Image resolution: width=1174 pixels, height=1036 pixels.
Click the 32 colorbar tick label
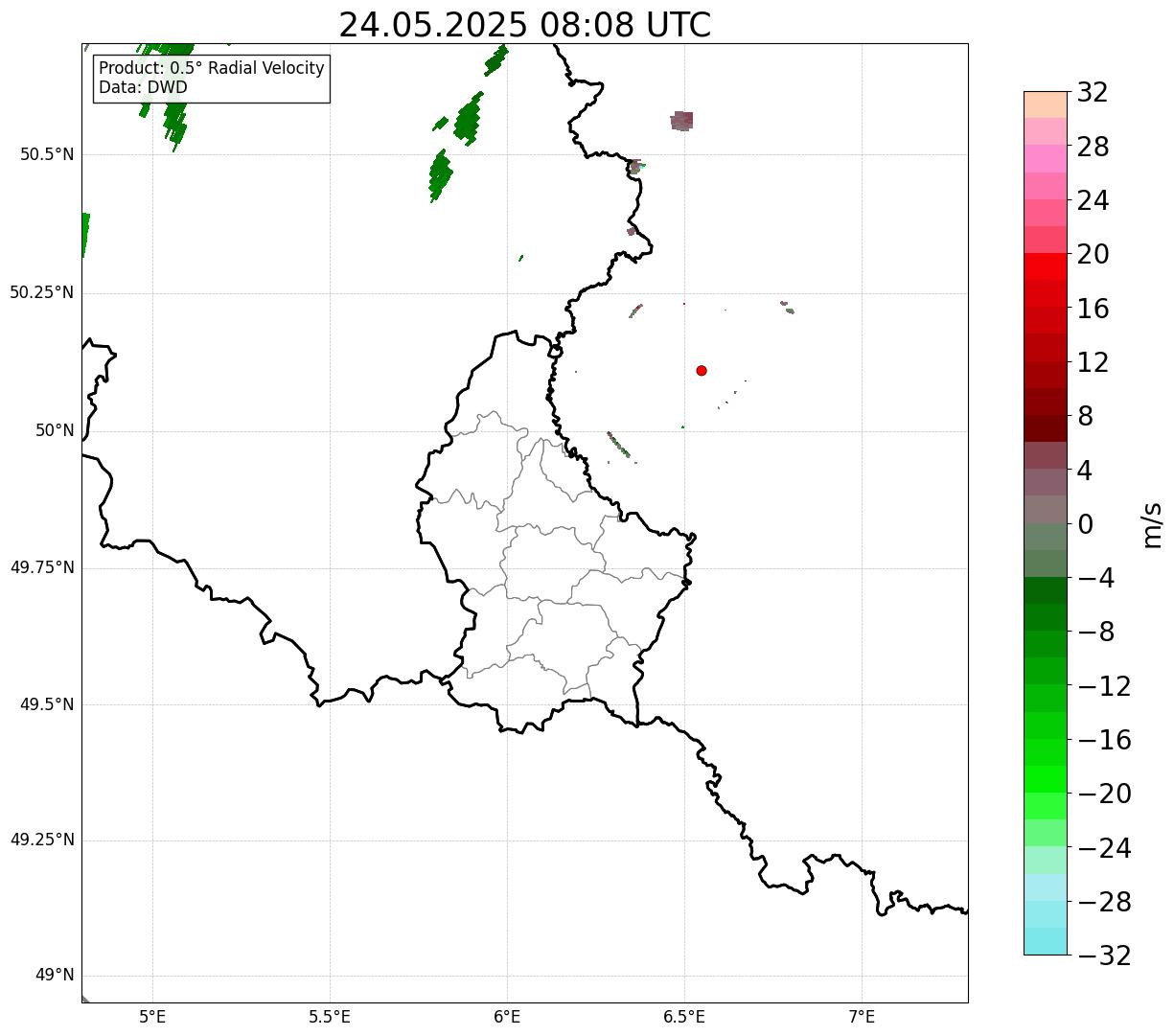click(1093, 93)
